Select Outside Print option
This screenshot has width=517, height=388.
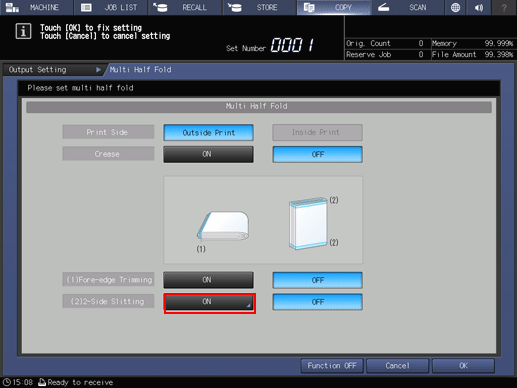point(208,133)
